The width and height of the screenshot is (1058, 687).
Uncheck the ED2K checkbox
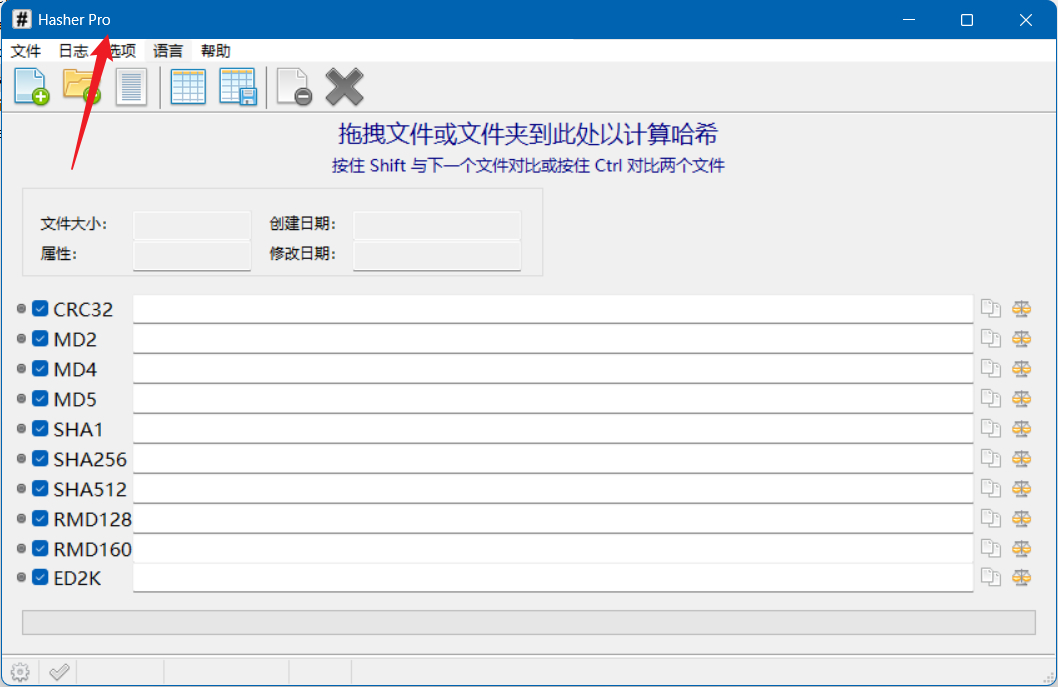[40, 577]
